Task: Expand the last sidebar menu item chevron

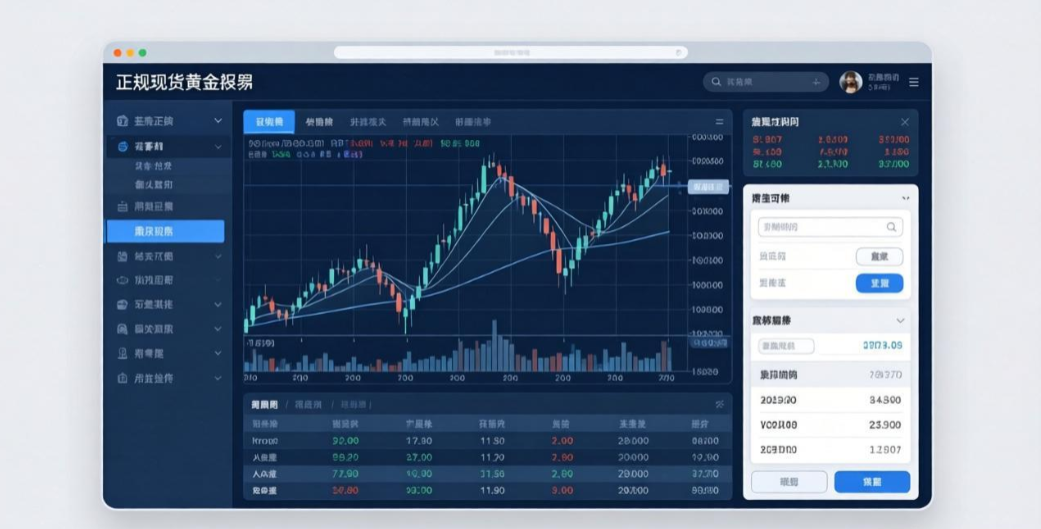Action: tap(218, 379)
